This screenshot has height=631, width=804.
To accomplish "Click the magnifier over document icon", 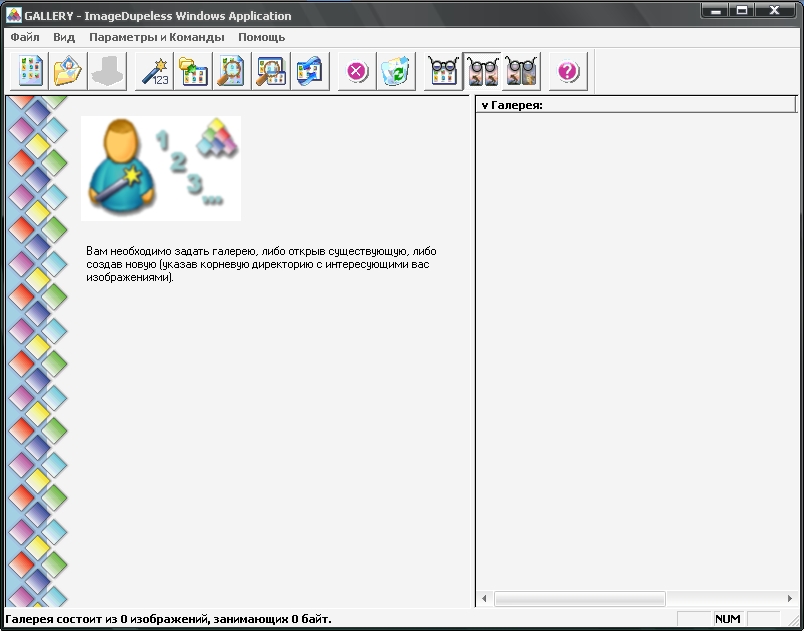I will pyautogui.click(x=231, y=72).
